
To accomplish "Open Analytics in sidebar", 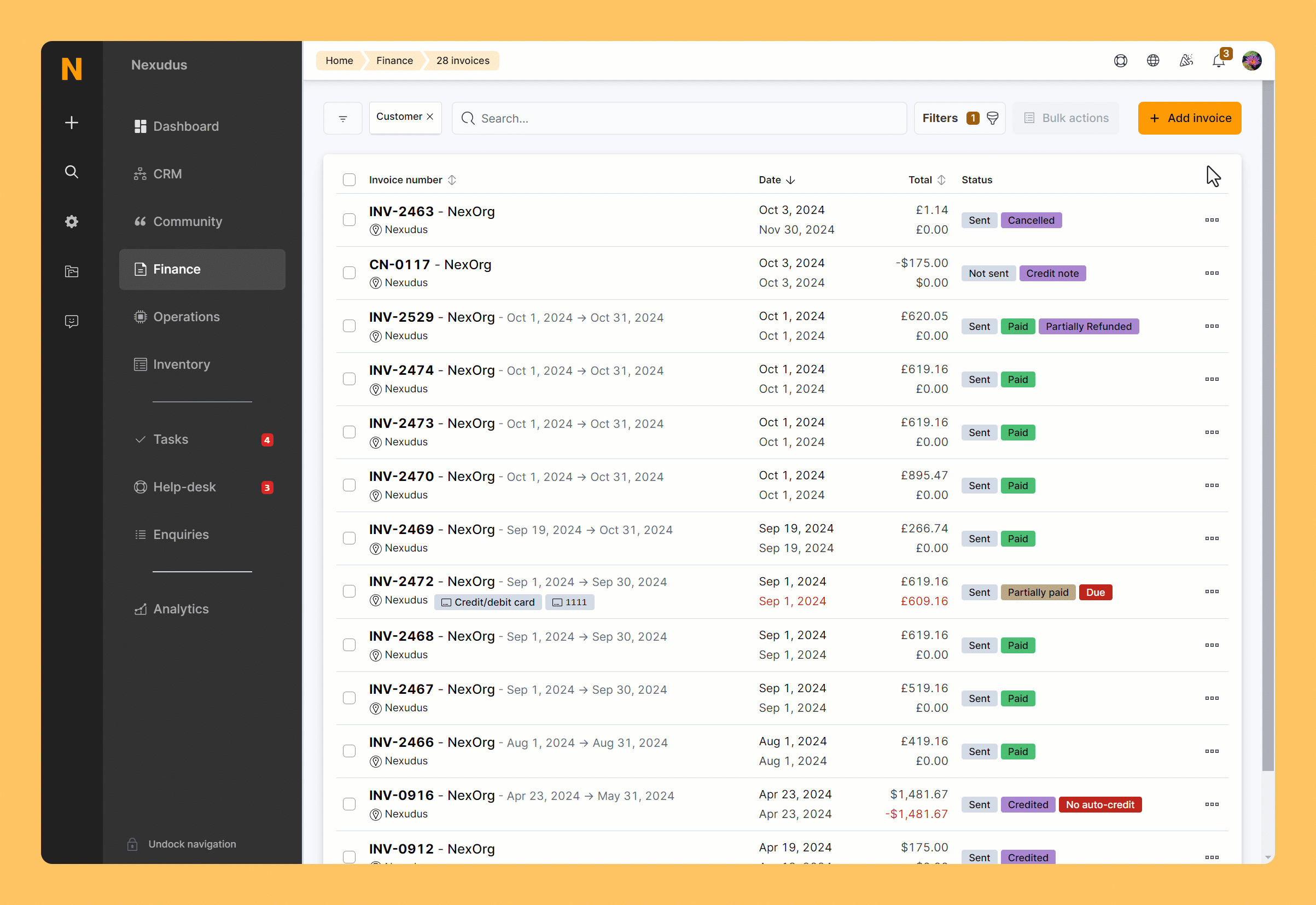I will click(x=202, y=609).
